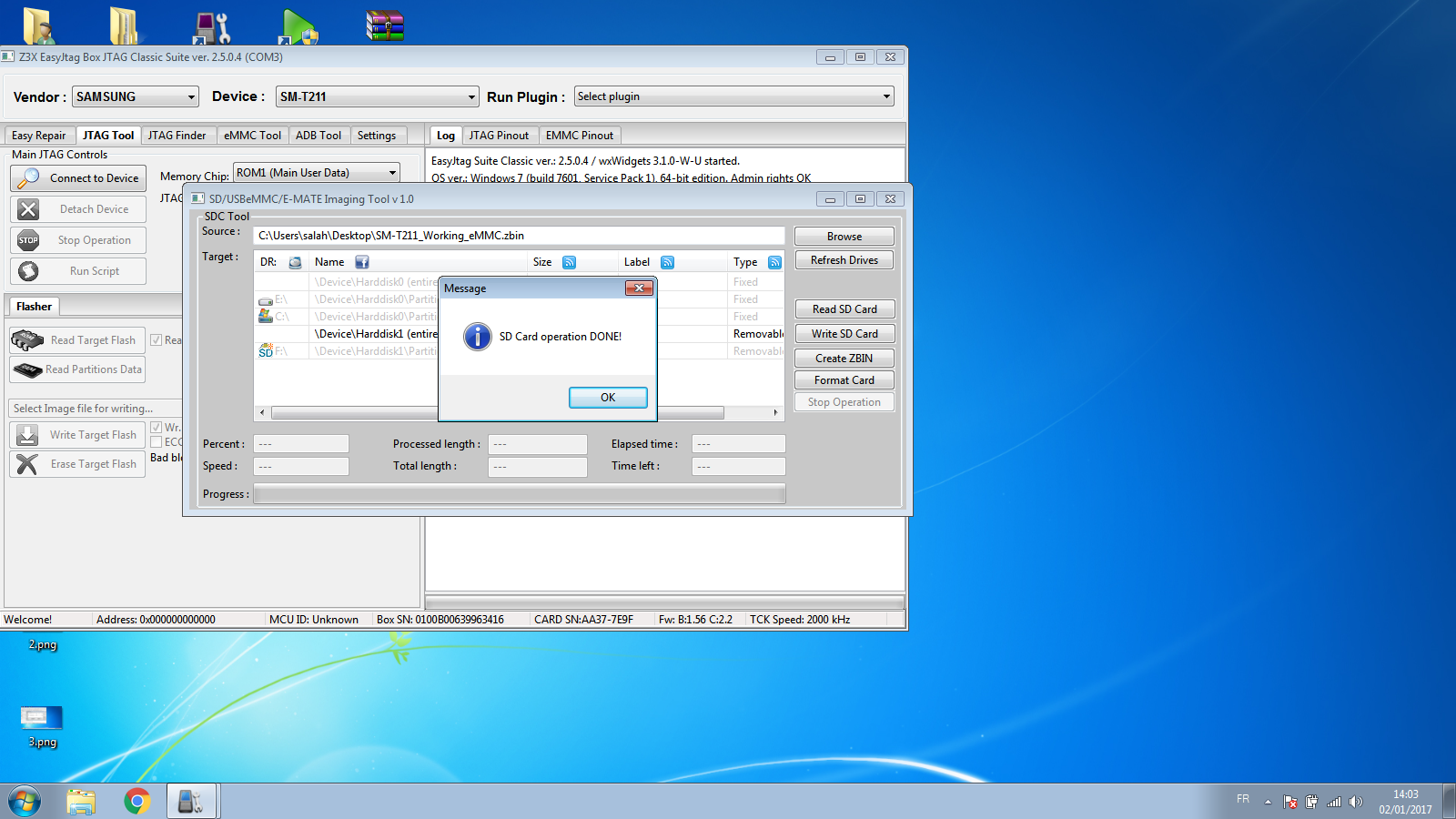
Task: Click the power icon in the system tray
Action: [x=1311, y=802]
